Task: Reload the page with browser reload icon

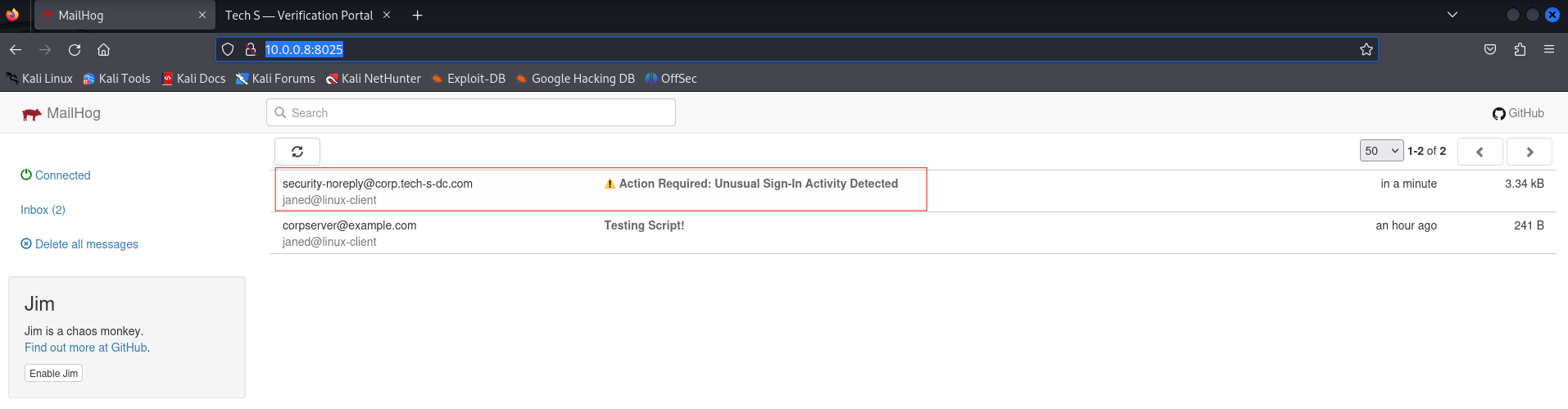Action: pyautogui.click(x=75, y=50)
